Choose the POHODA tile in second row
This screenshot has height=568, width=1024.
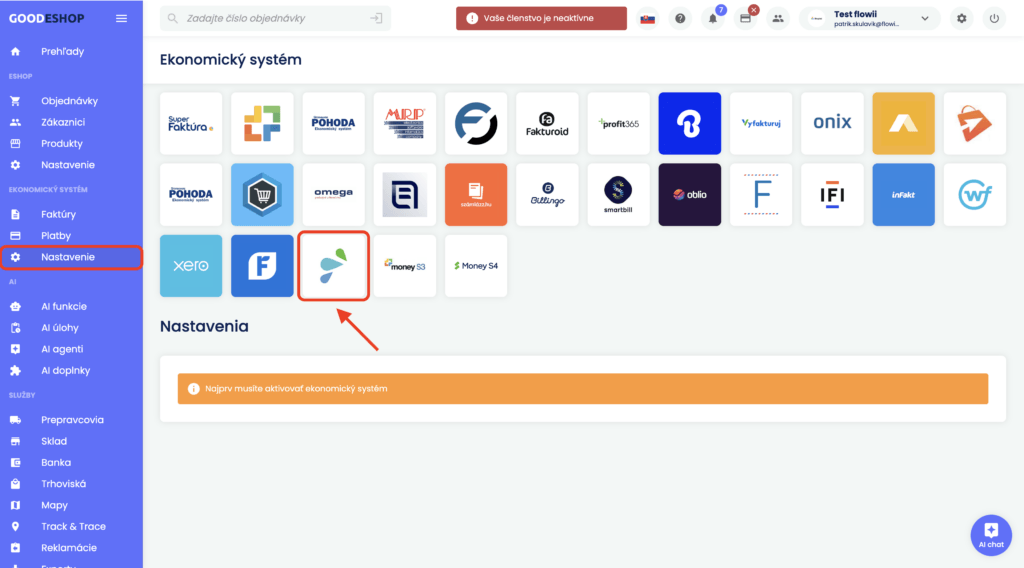click(x=191, y=195)
